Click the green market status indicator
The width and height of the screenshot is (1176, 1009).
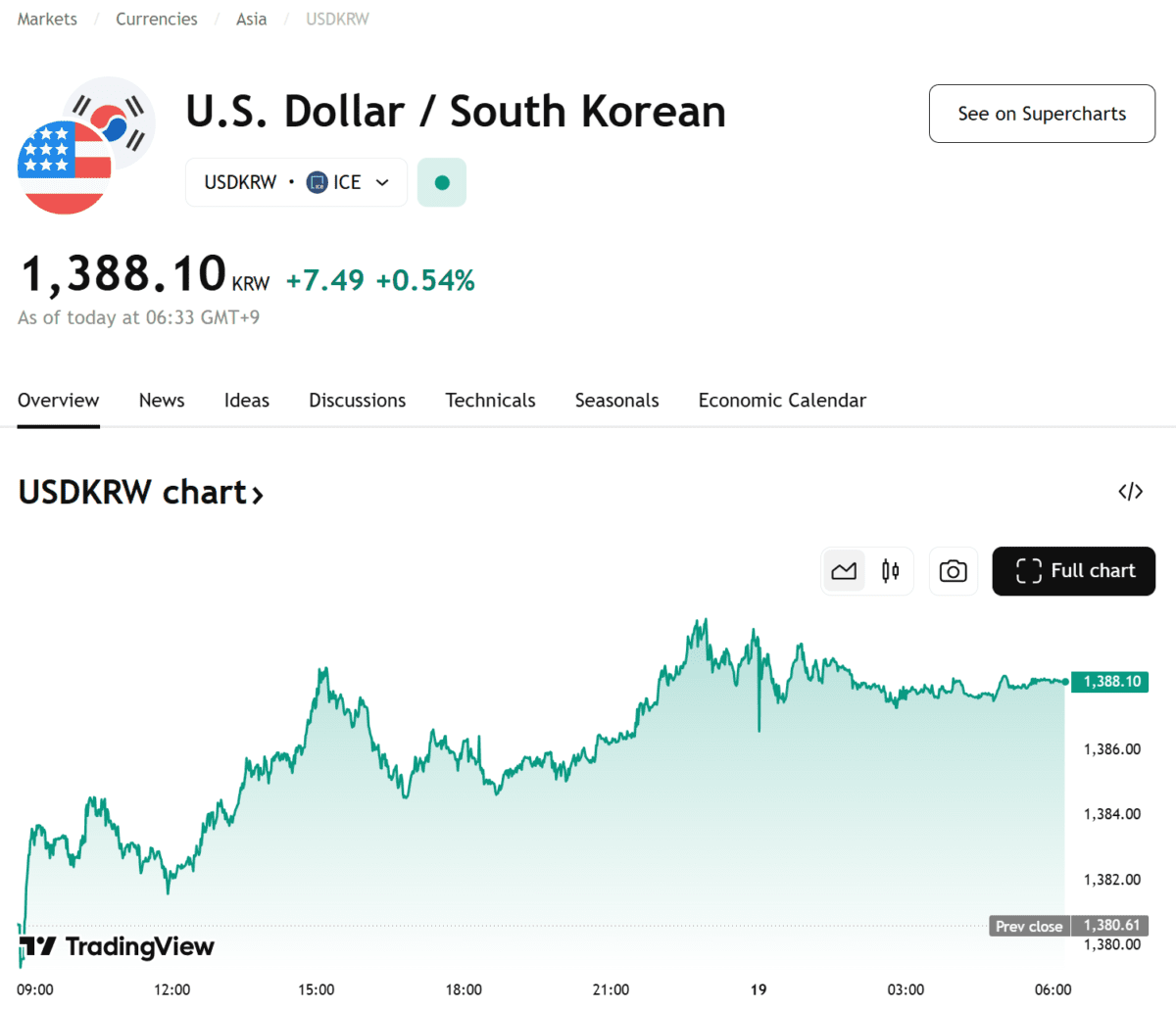tap(442, 182)
